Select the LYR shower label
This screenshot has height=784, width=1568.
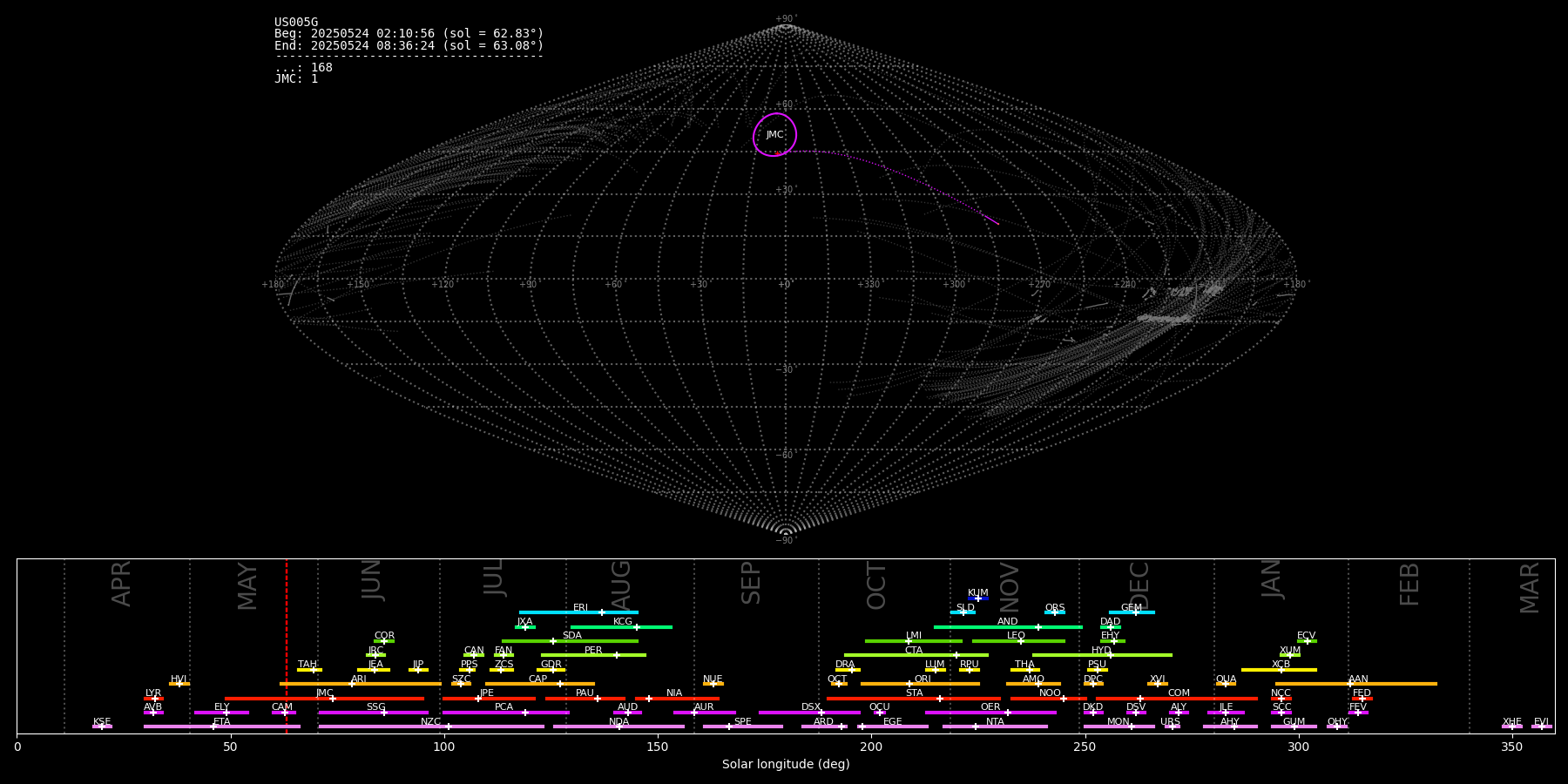[153, 693]
